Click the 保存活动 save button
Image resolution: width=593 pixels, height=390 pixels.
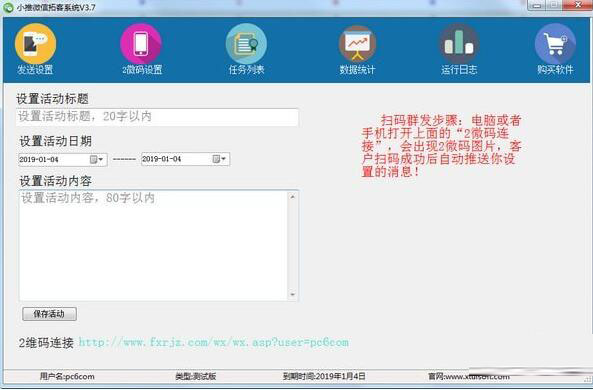[49, 314]
